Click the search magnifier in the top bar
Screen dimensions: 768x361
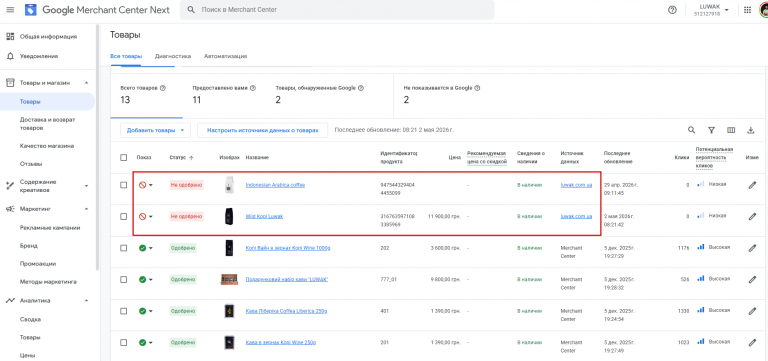pos(192,10)
